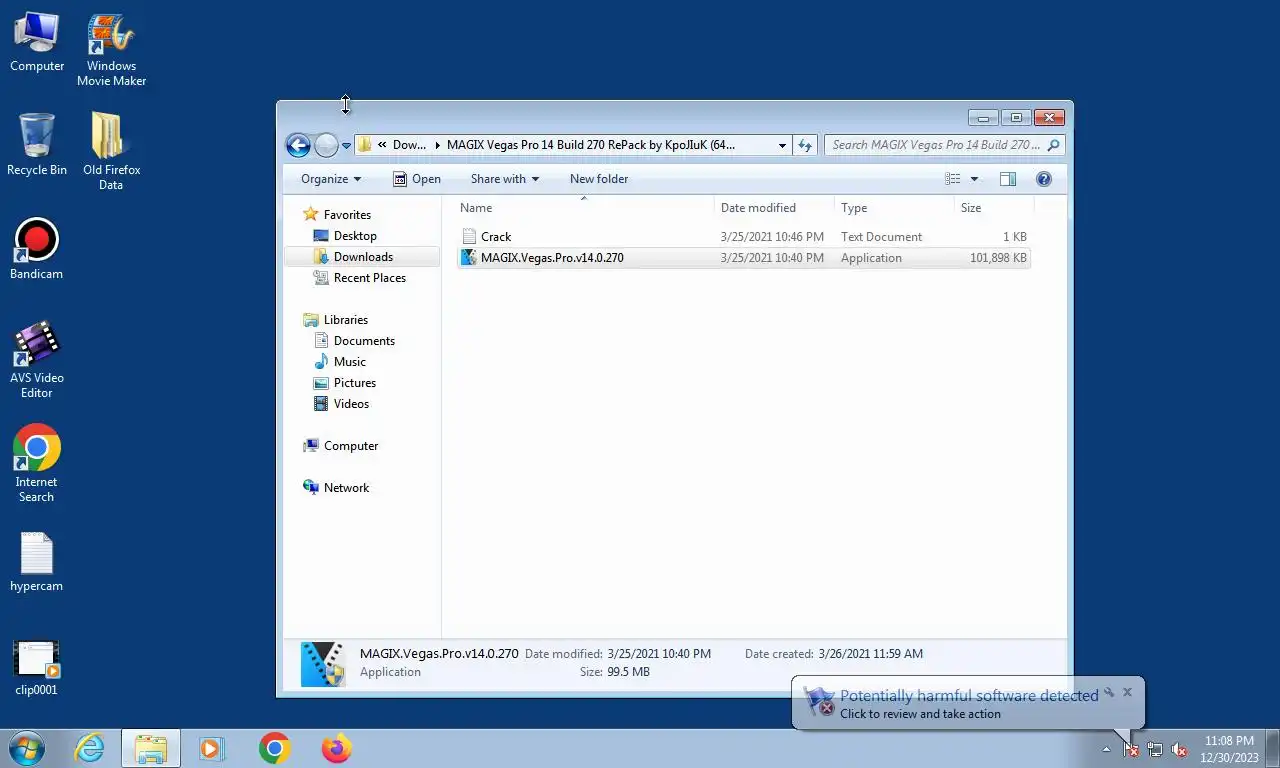Screen dimensions: 1280x768
Task: Sort by Date modified column
Action: 775,208
